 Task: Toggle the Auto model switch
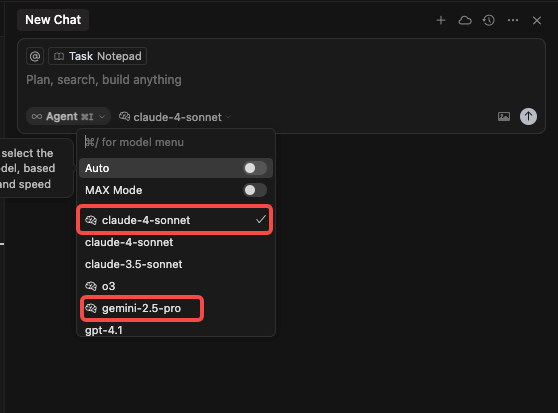254,168
